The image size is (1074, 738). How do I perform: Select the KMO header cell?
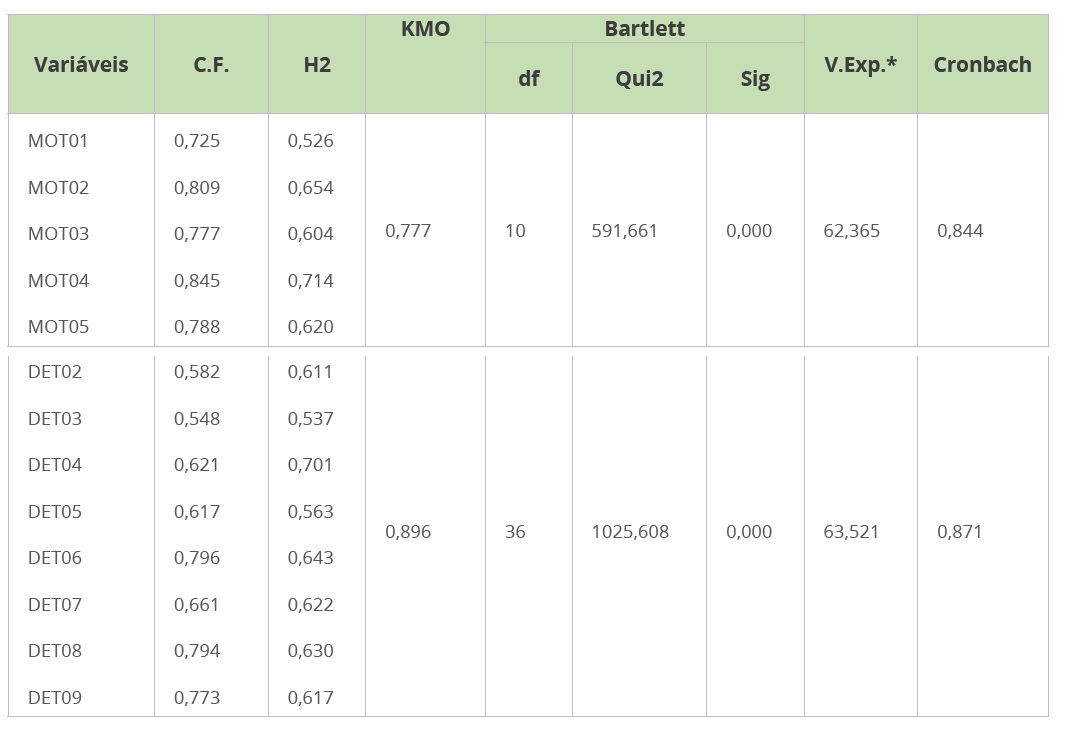coord(425,30)
